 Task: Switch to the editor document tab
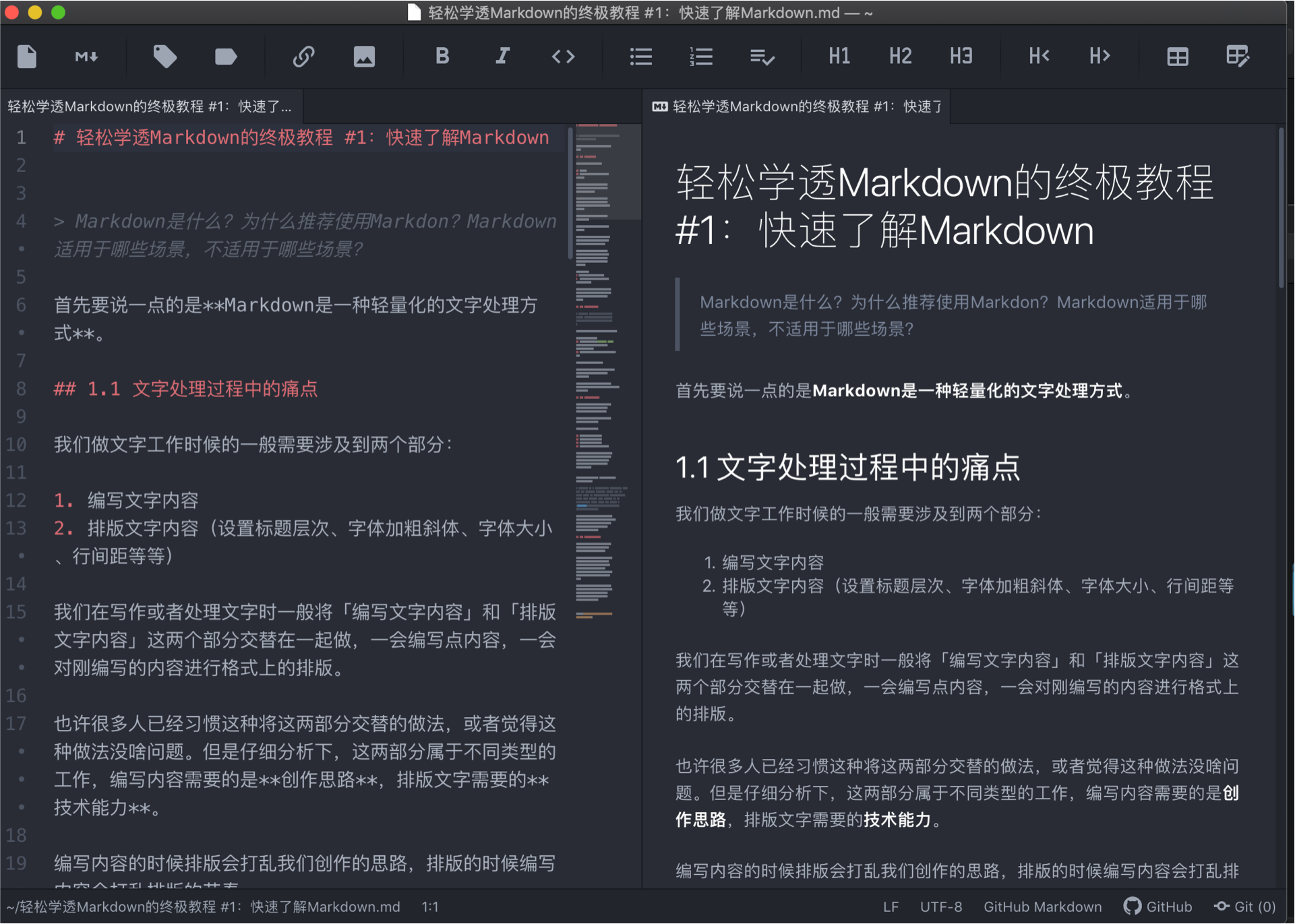point(149,106)
